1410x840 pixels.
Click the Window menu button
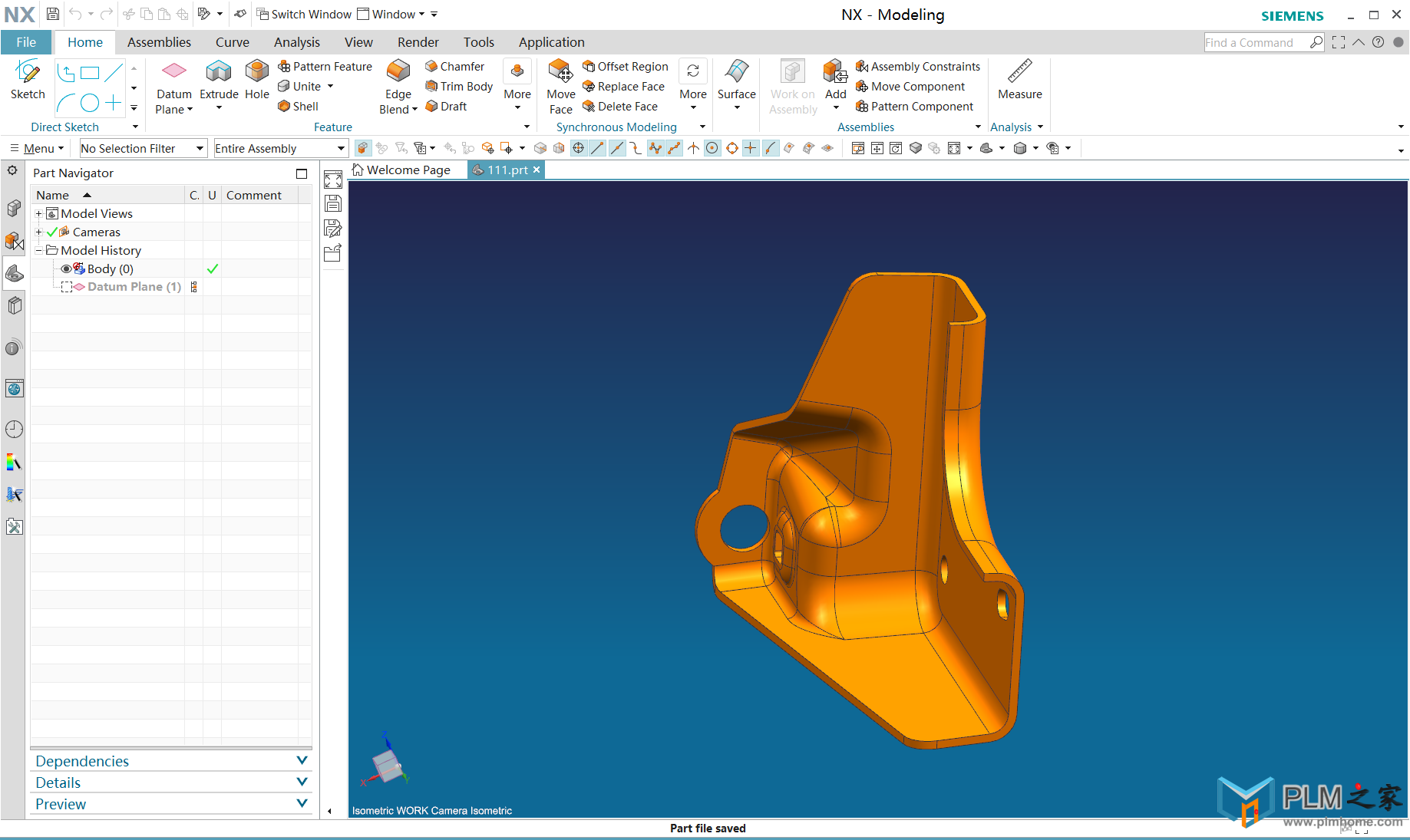pyautogui.click(x=391, y=14)
